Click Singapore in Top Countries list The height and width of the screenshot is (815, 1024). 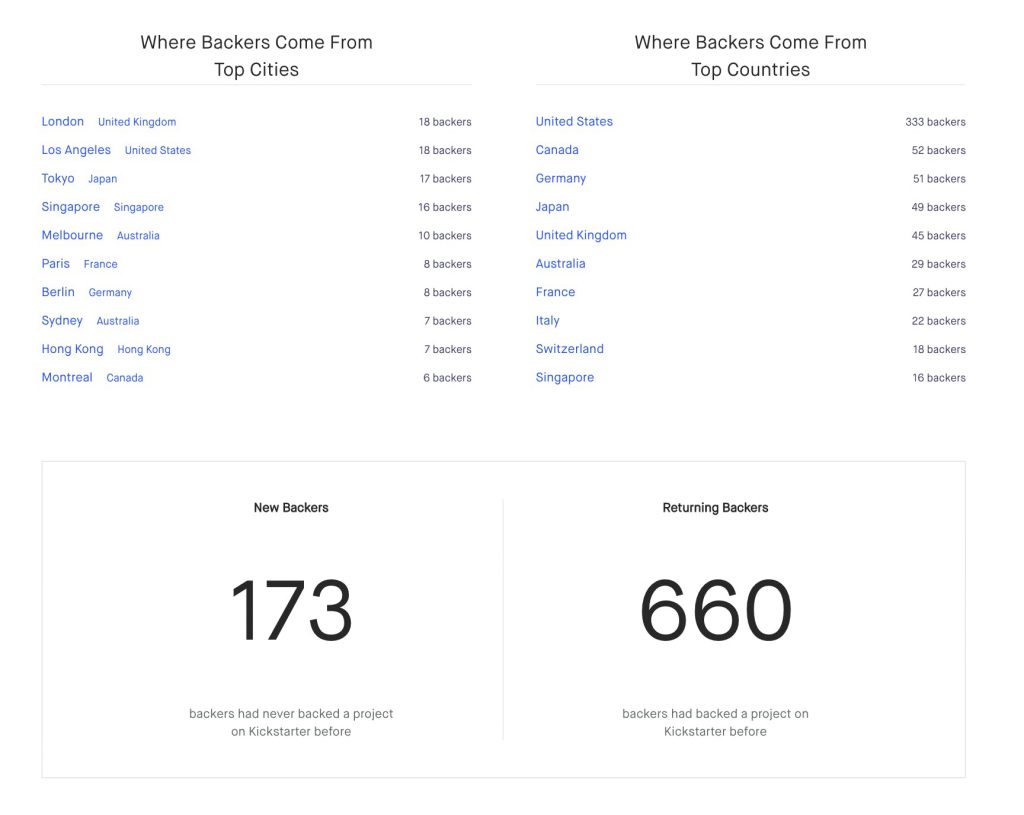[x=564, y=378]
